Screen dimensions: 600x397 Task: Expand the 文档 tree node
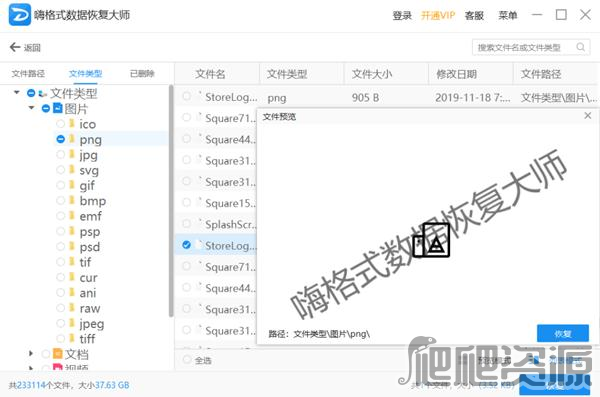click(31, 353)
